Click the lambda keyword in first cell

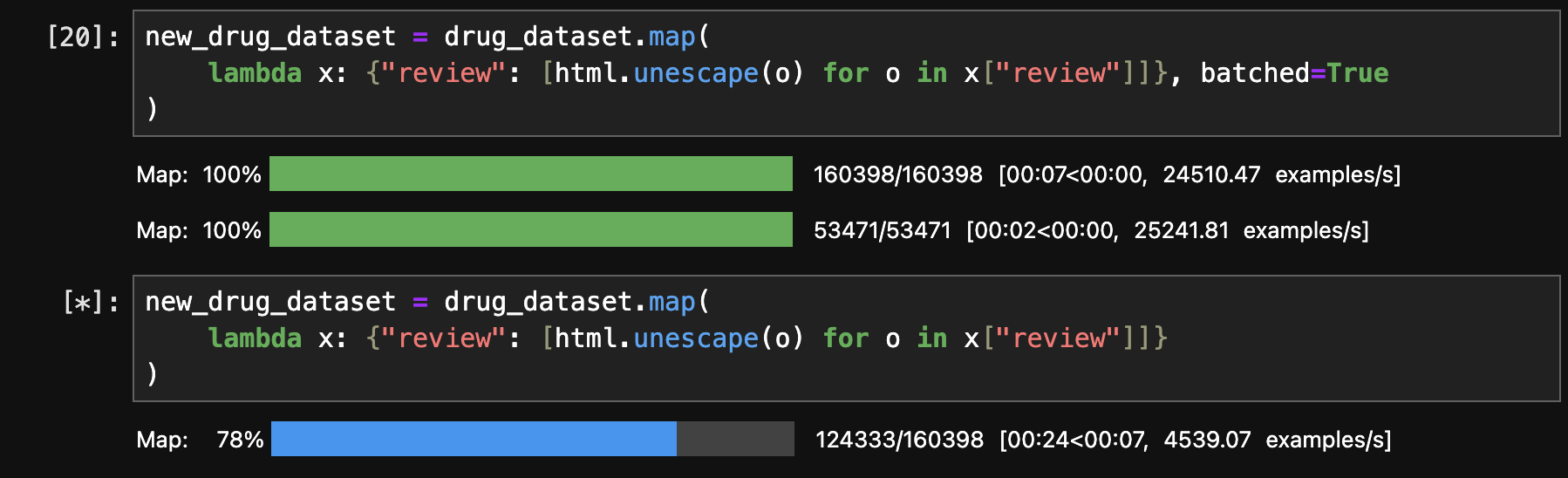255,73
